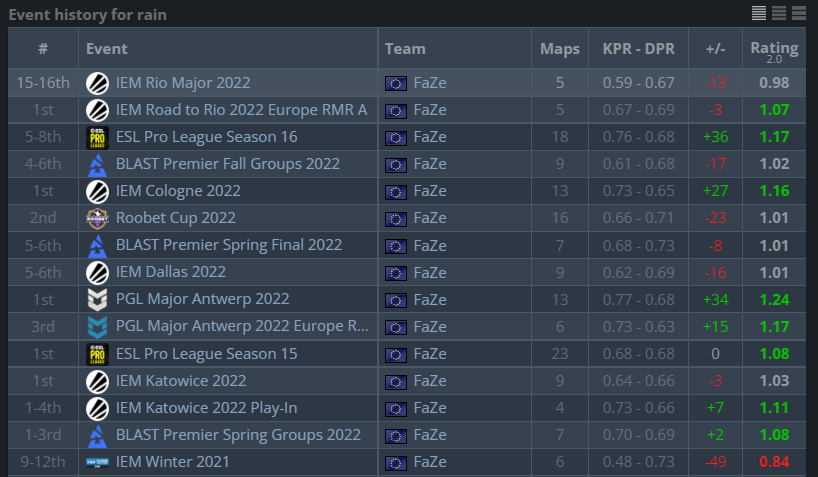Click the 1-3rd placement cell
The height and width of the screenshot is (477, 818).
pos(43,435)
